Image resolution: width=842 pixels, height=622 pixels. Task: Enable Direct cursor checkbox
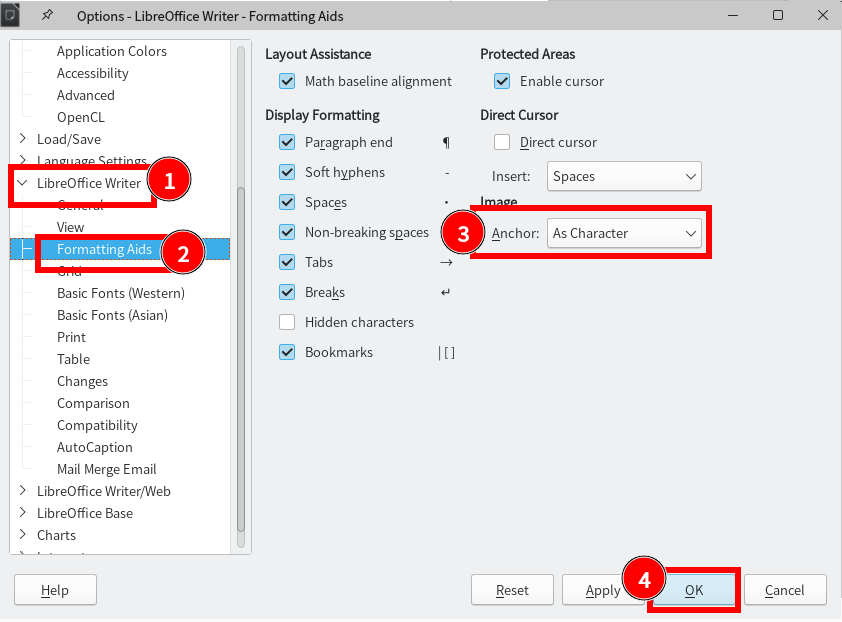coord(502,142)
